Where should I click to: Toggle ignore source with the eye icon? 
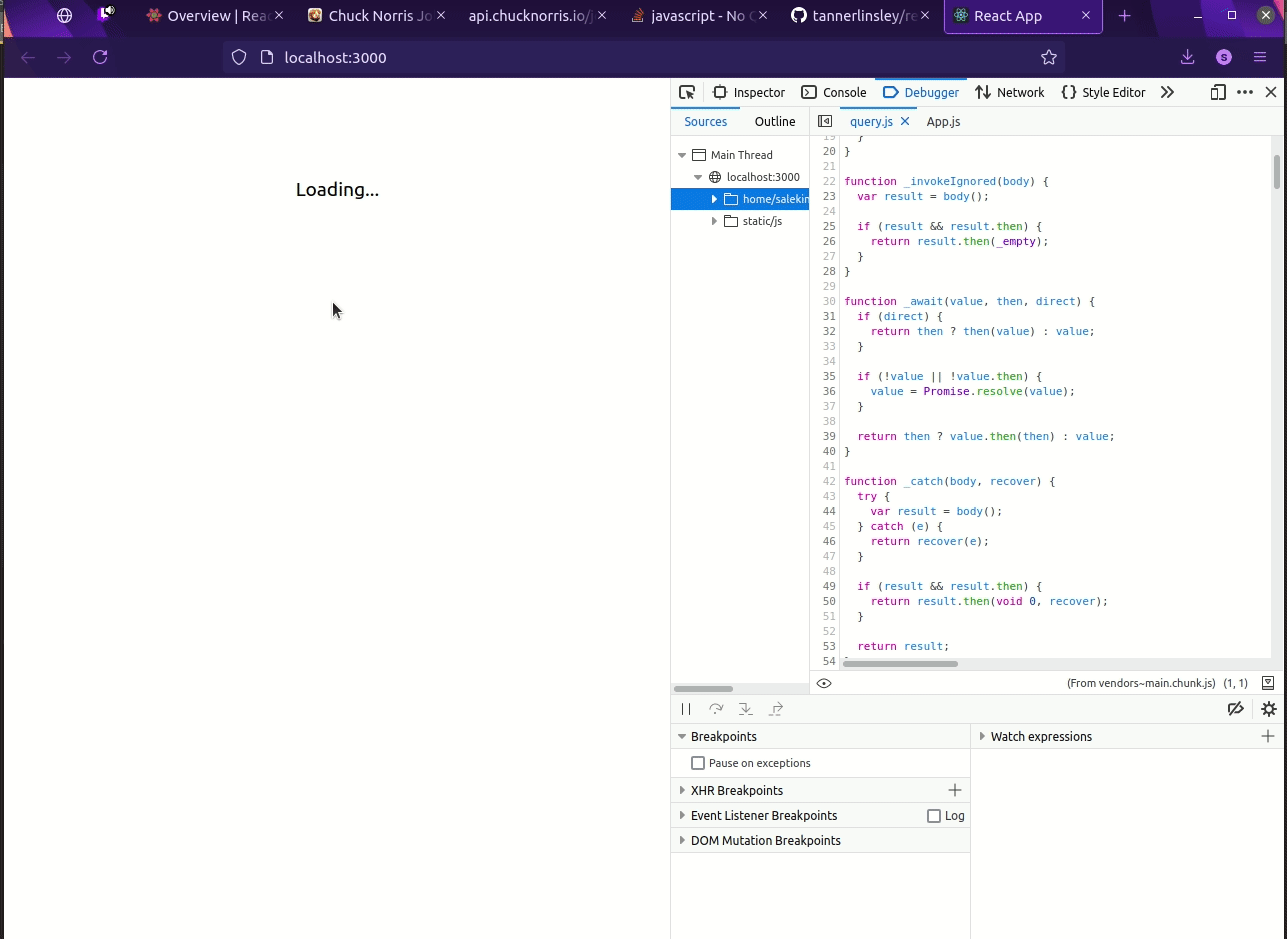(824, 683)
